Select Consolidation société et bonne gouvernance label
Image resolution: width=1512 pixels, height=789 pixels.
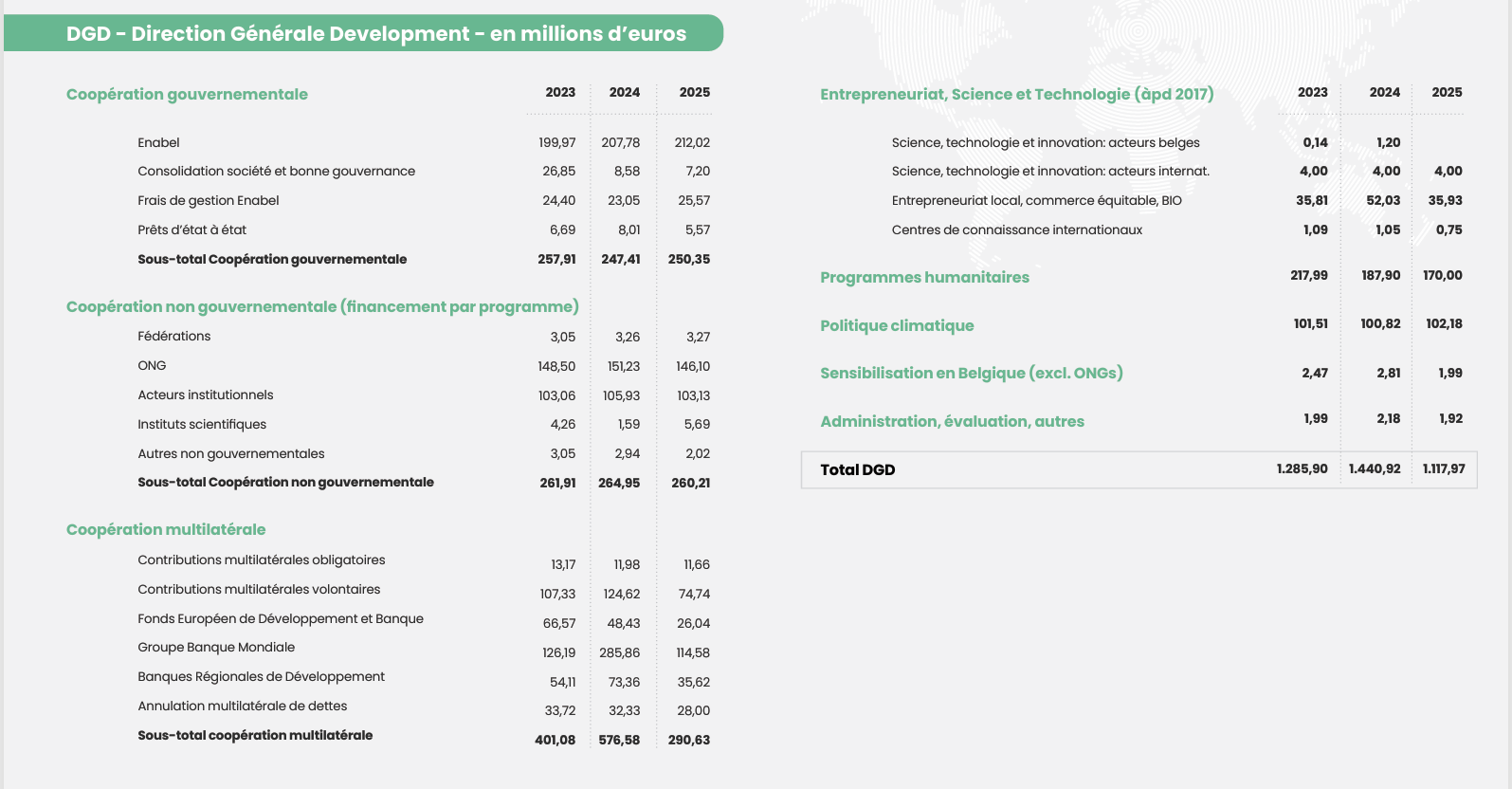point(276,171)
